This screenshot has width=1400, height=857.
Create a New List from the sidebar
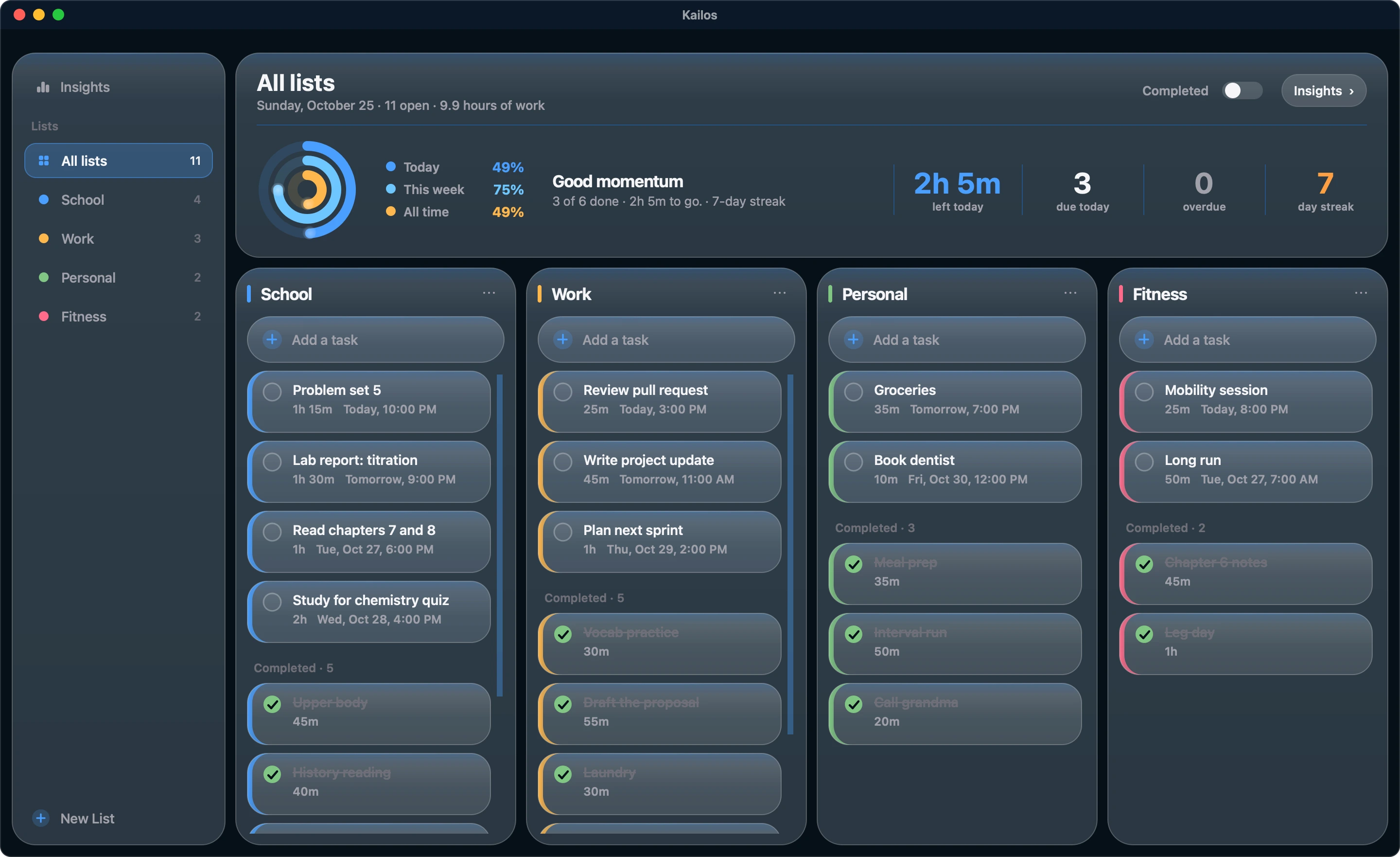(74, 818)
